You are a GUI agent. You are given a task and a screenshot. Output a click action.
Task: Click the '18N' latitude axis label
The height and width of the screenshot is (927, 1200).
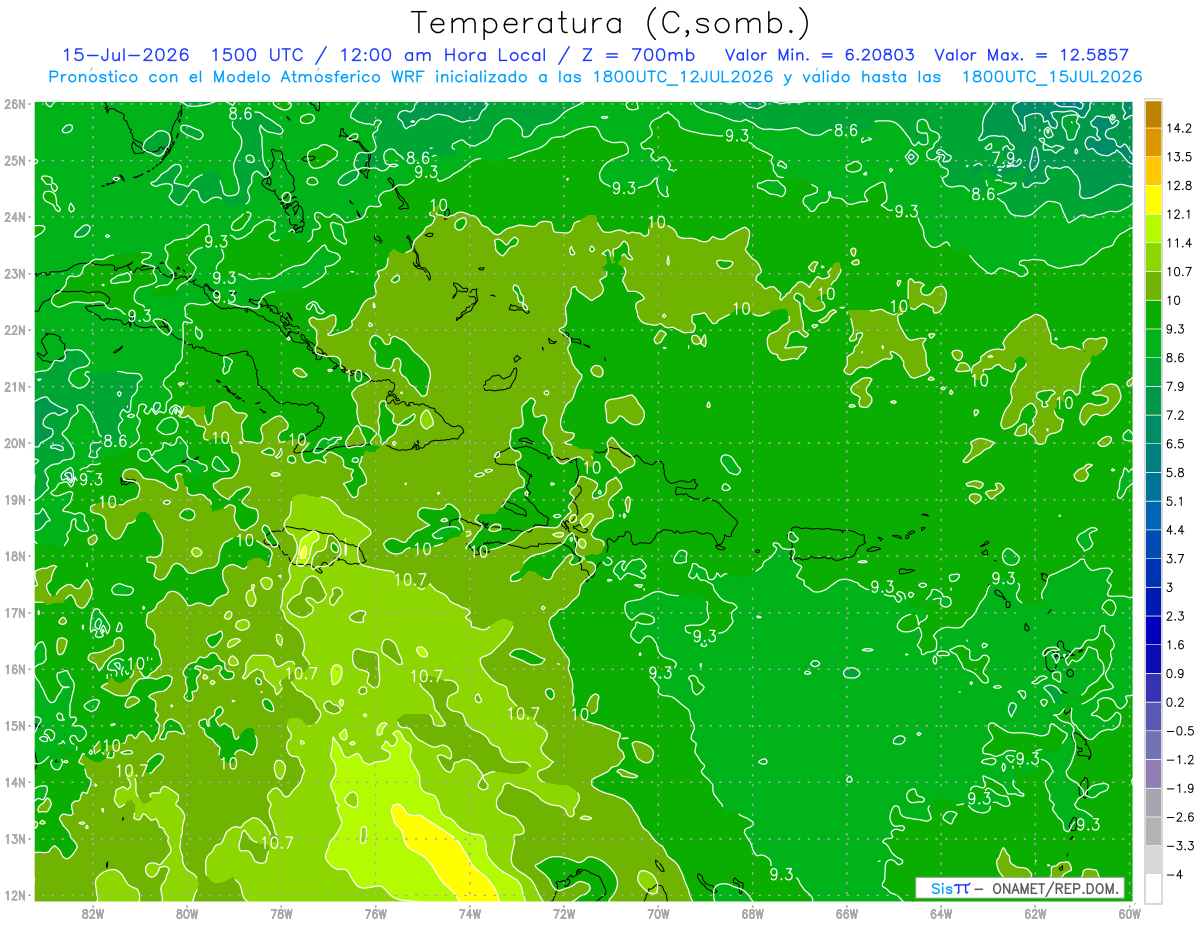[14, 556]
